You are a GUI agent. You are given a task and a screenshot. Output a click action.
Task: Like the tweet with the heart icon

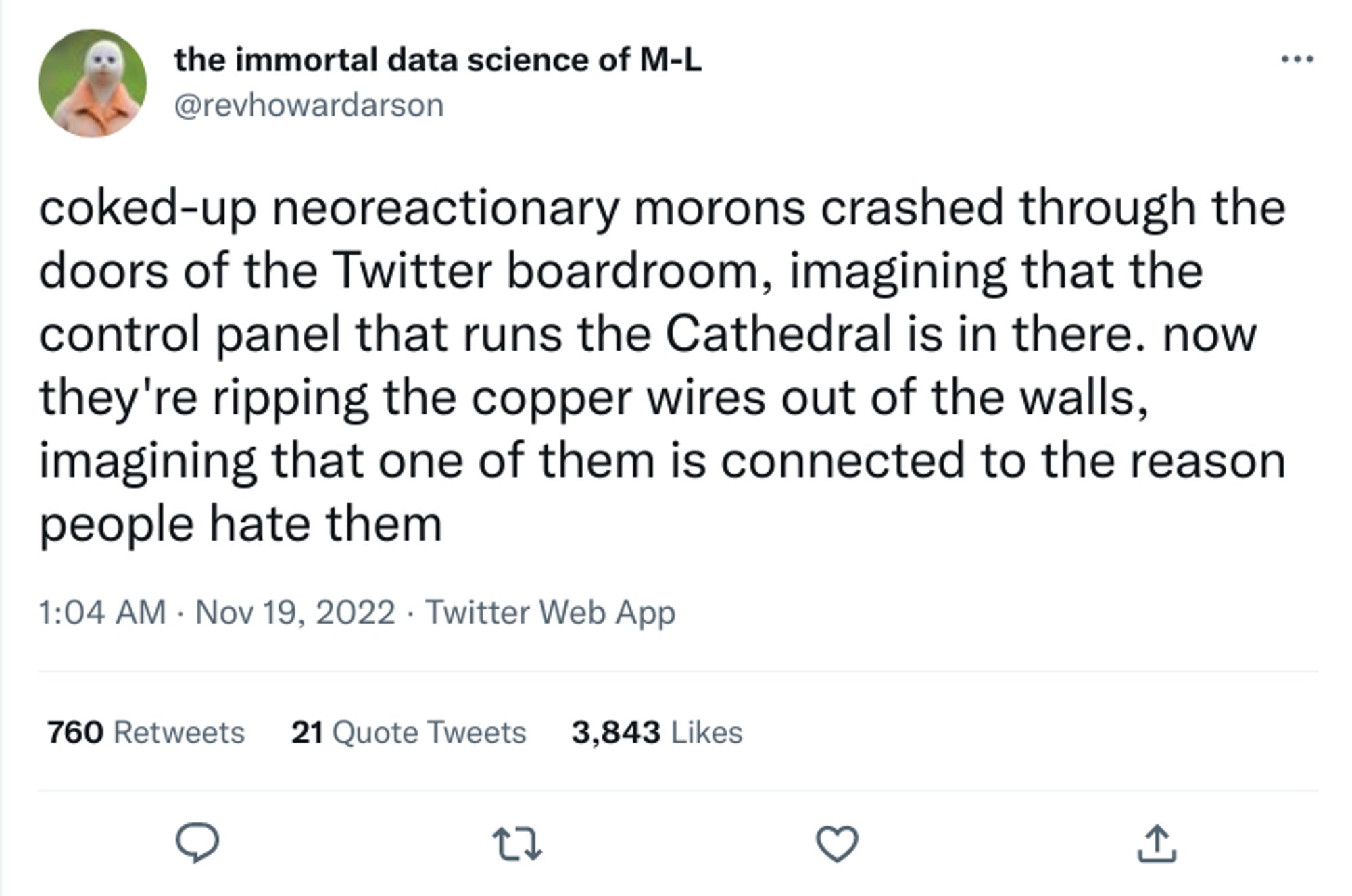click(837, 844)
